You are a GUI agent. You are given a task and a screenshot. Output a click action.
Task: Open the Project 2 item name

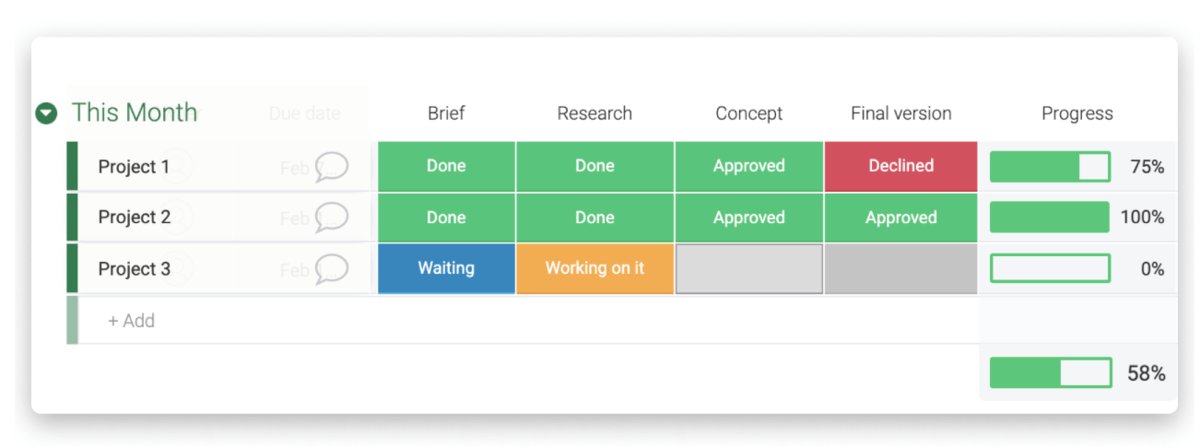pyautogui.click(x=134, y=217)
